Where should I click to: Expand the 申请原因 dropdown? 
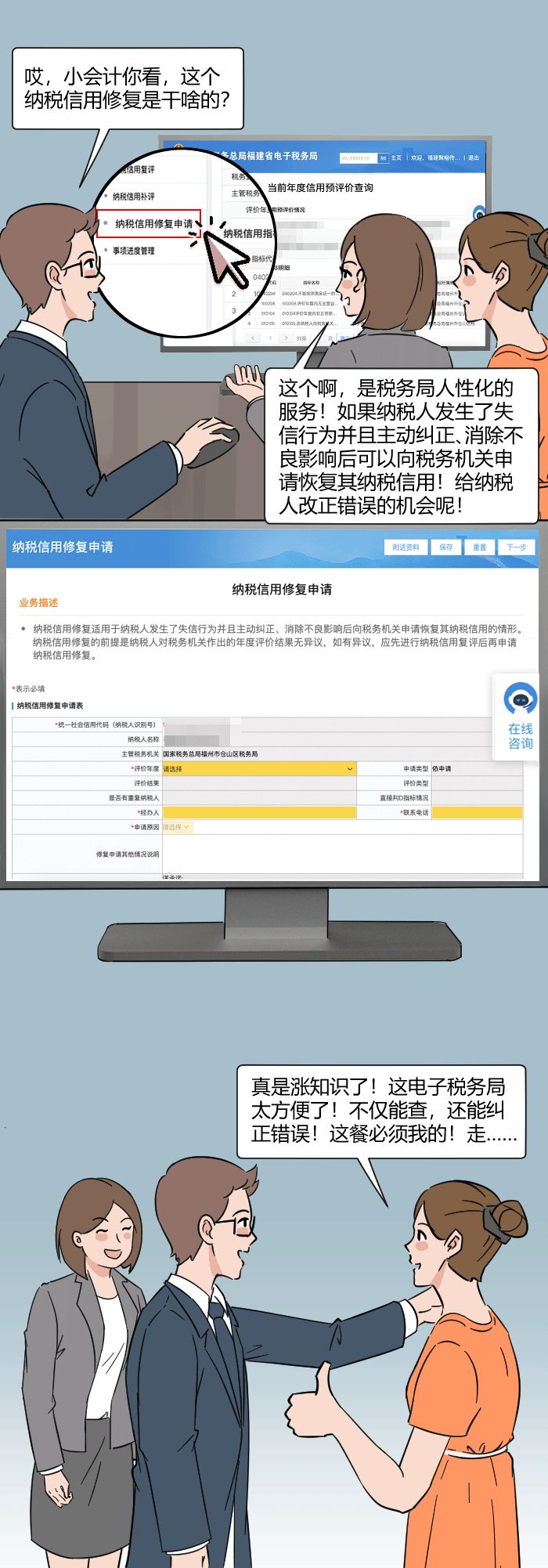(x=177, y=827)
